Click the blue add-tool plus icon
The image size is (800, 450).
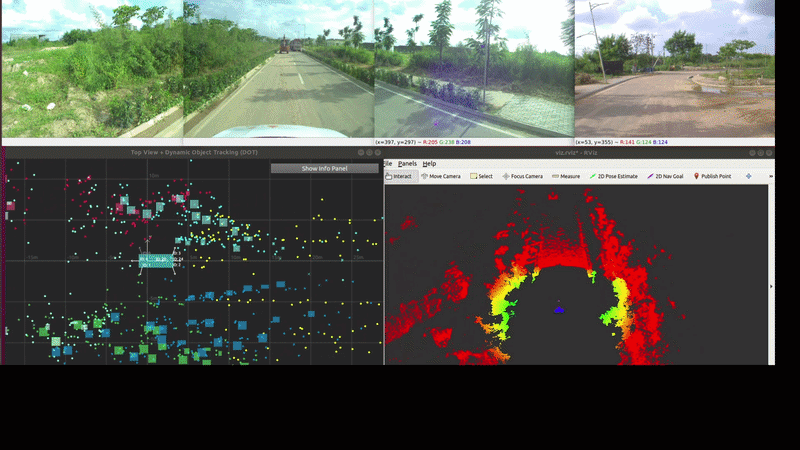coord(748,176)
